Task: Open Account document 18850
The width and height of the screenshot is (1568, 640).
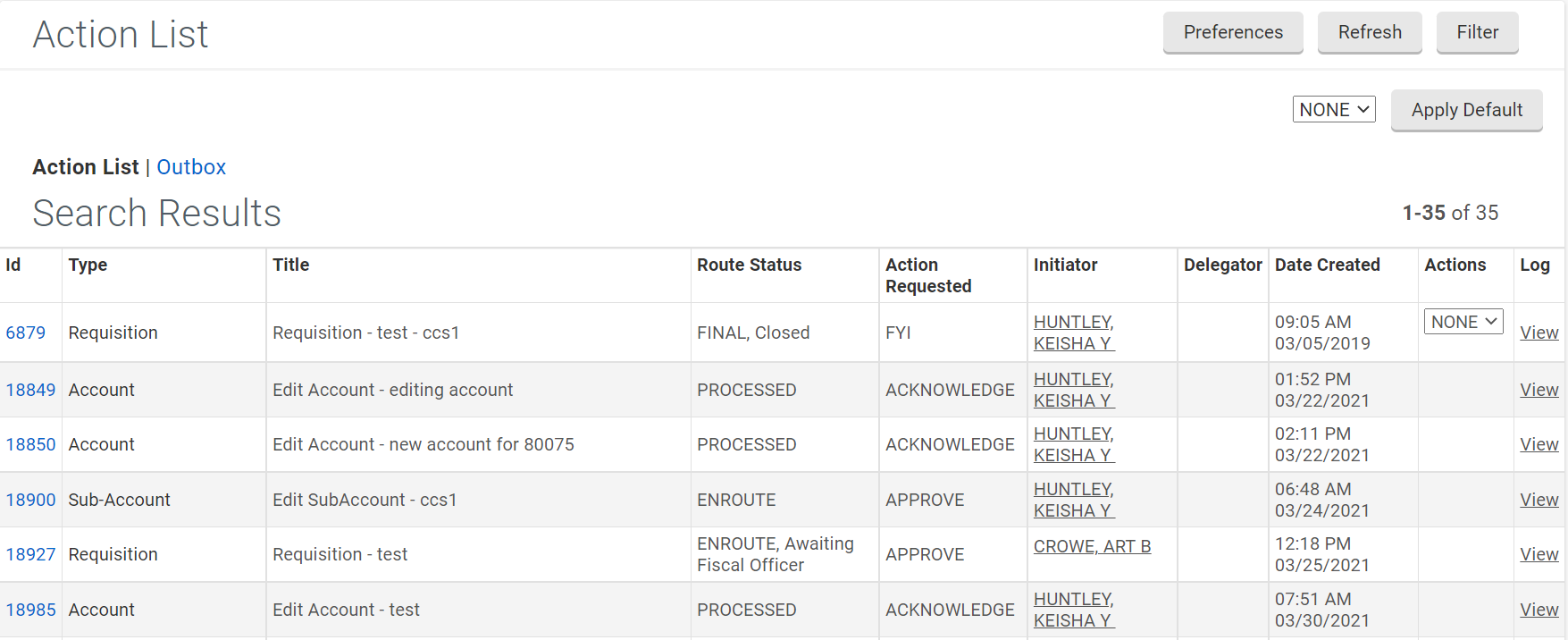Action: pyautogui.click(x=30, y=444)
